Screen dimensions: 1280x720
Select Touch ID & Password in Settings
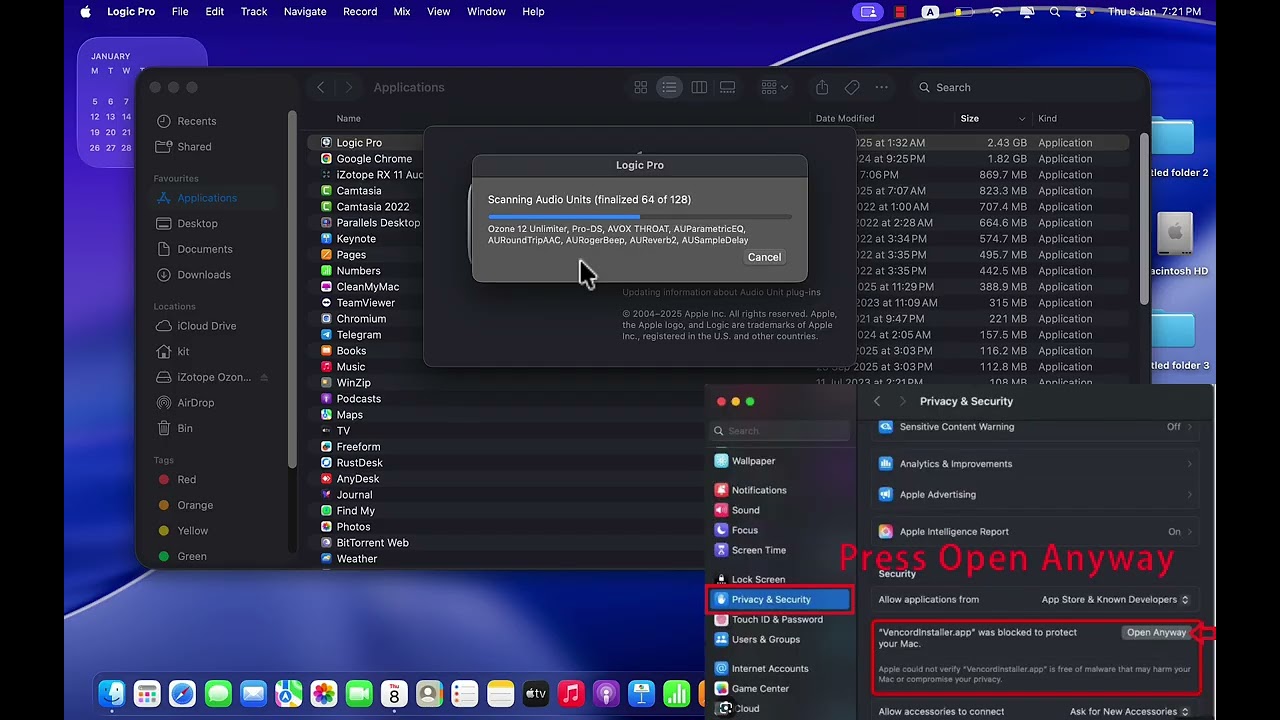pyautogui.click(x=779, y=620)
